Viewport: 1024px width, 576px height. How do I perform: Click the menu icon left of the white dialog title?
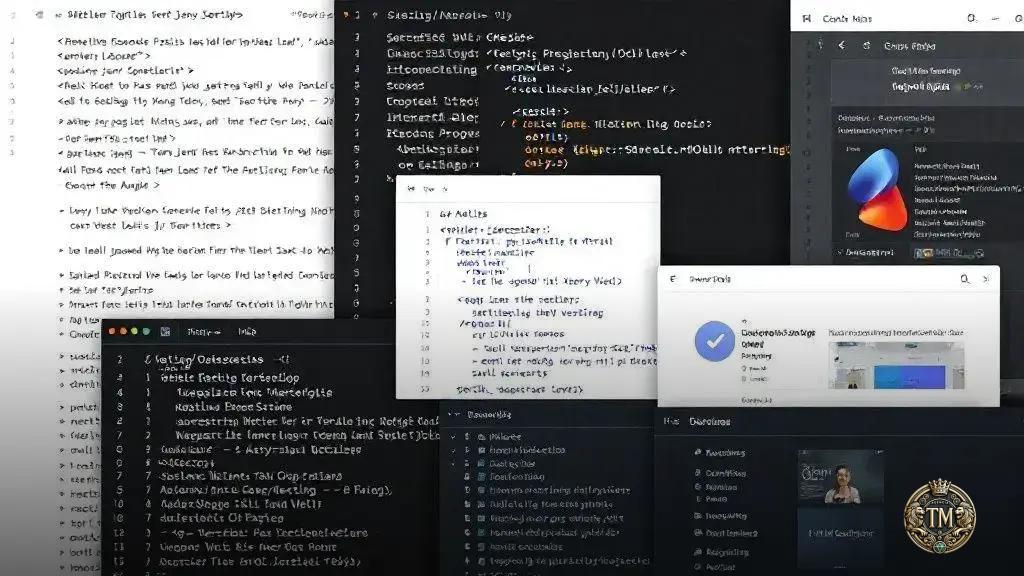coord(672,280)
